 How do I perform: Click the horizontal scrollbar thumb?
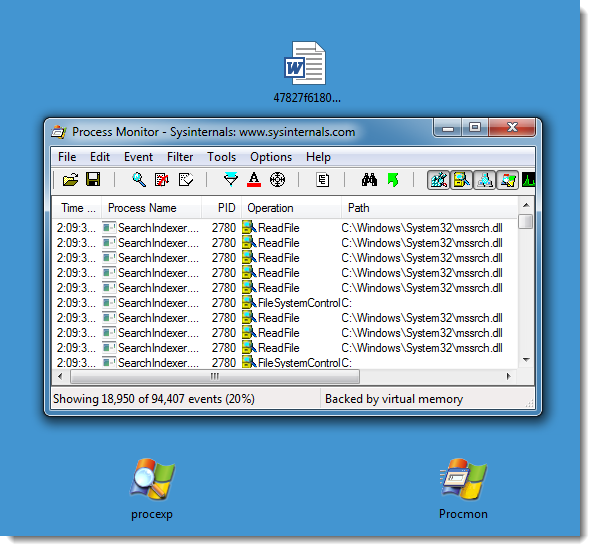click(215, 376)
